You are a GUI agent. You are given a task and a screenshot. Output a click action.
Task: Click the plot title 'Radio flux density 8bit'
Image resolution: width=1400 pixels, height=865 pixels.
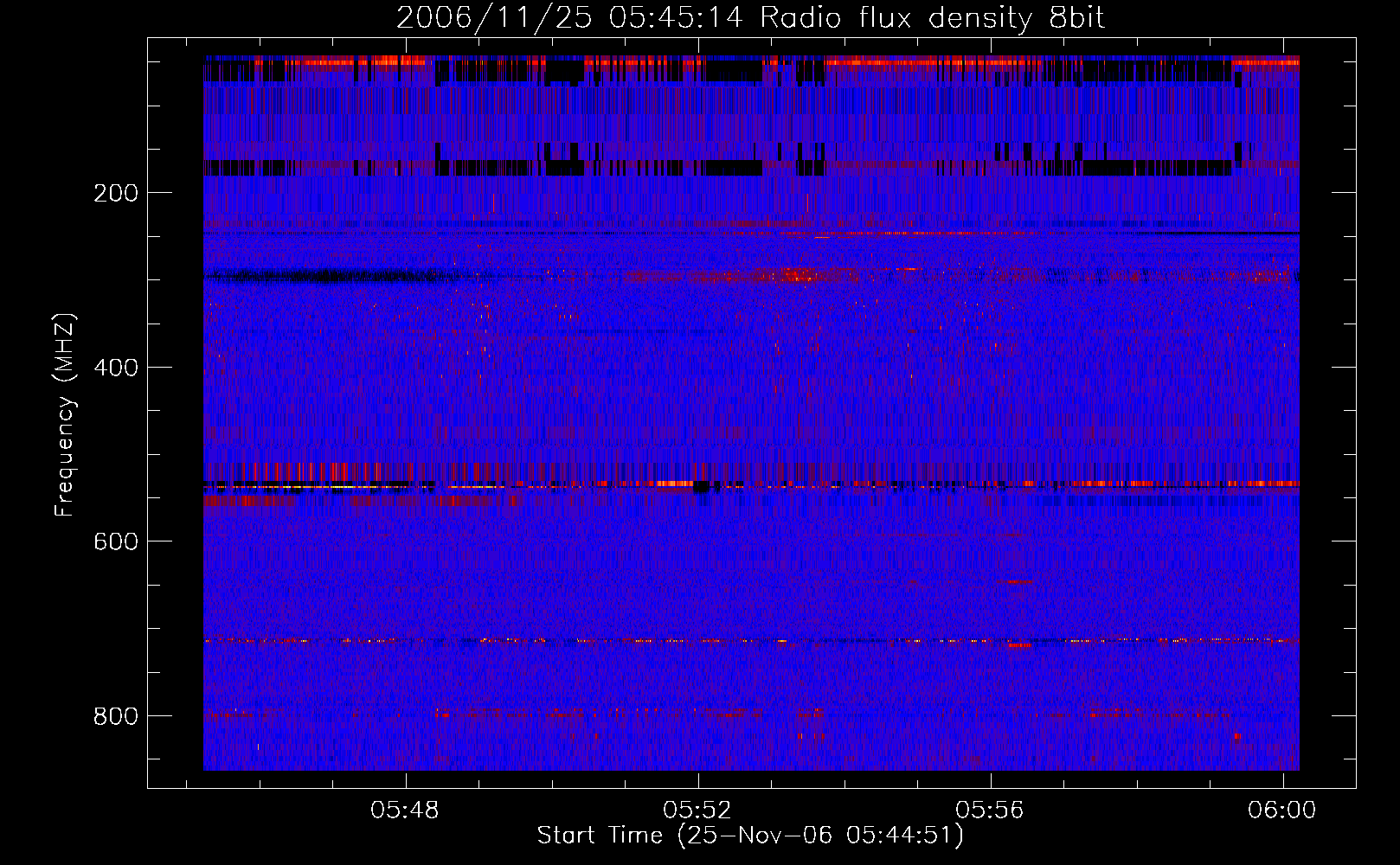(932, 18)
